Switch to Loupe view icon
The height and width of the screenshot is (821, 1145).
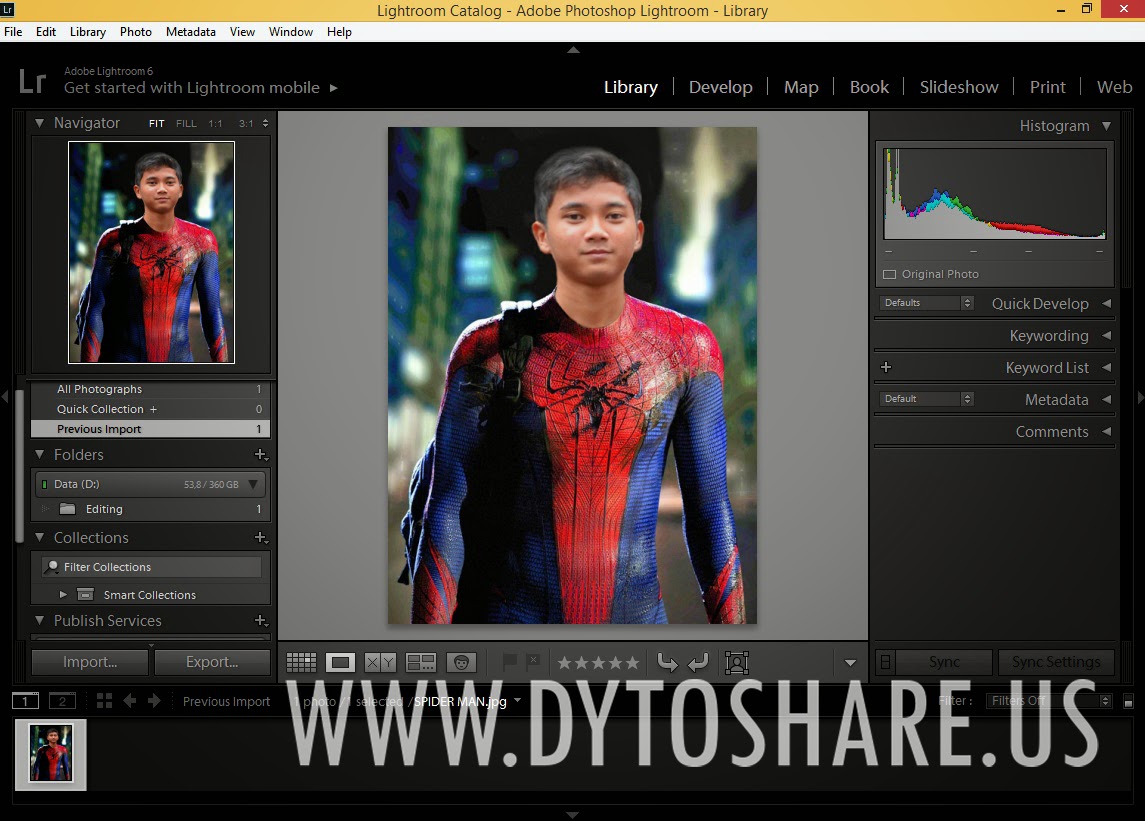click(340, 662)
